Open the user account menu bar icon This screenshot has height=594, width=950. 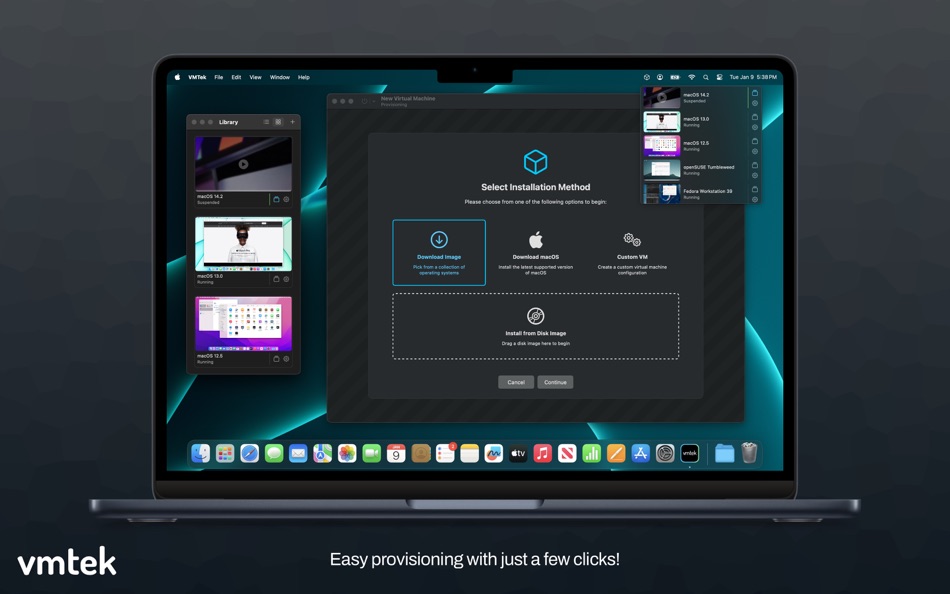coord(660,77)
